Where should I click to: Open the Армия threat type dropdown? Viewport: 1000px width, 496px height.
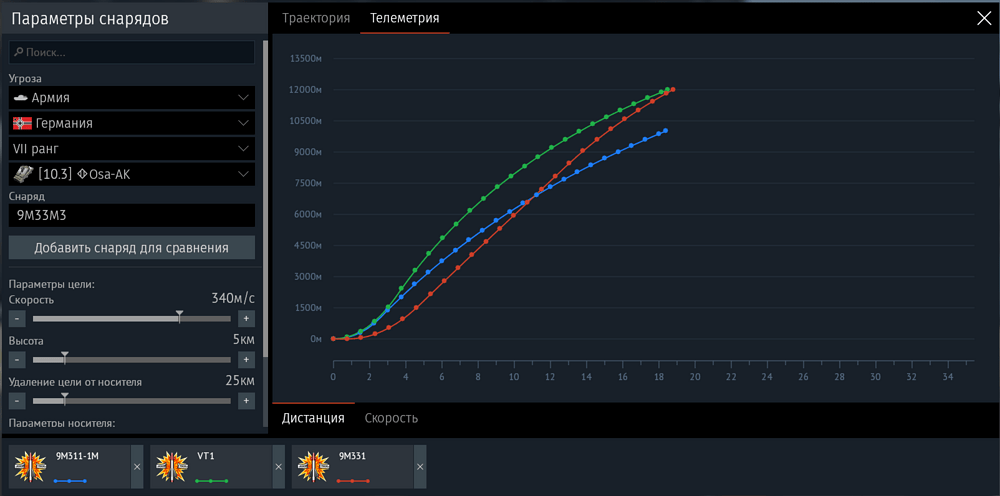[132, 98]
